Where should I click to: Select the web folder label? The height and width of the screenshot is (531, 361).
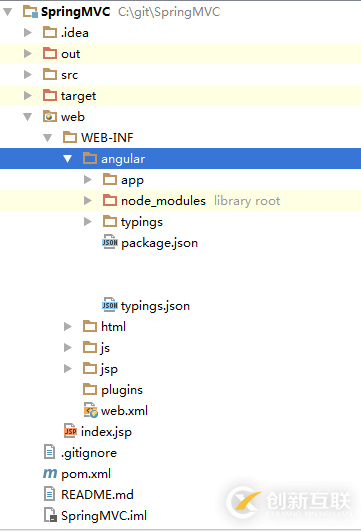[x=72, y=117]
